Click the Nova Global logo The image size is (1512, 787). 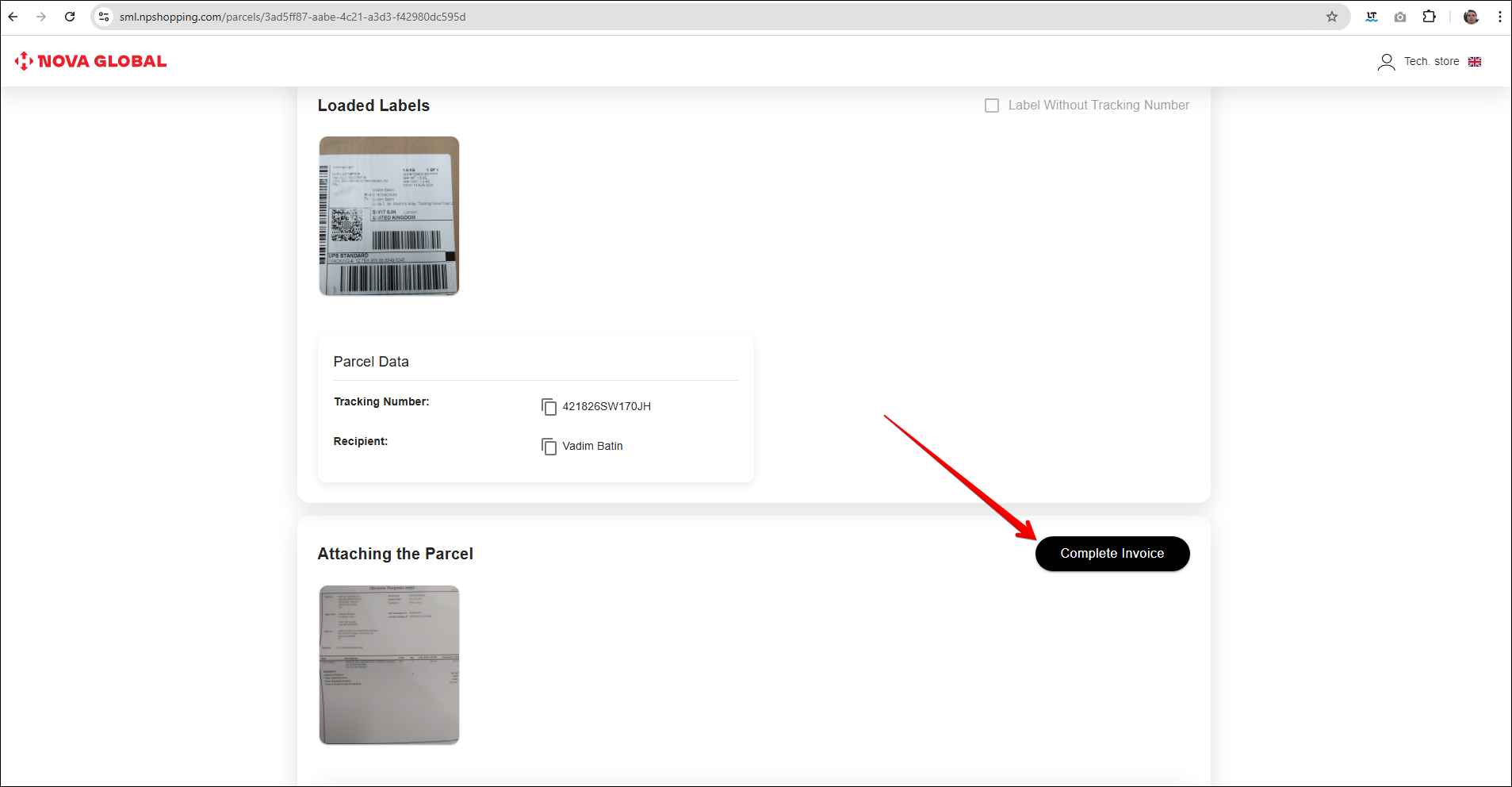tap(90, 61)
